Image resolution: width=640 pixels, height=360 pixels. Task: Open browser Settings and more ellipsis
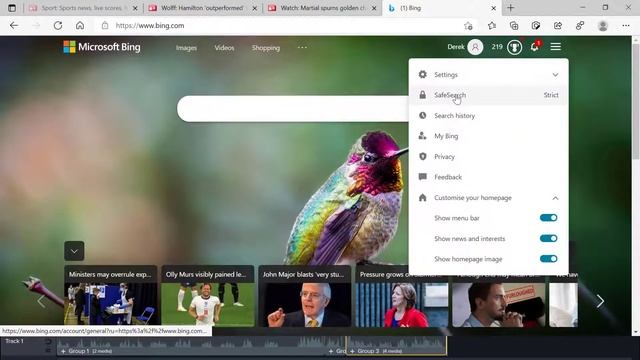coord(626,26)
